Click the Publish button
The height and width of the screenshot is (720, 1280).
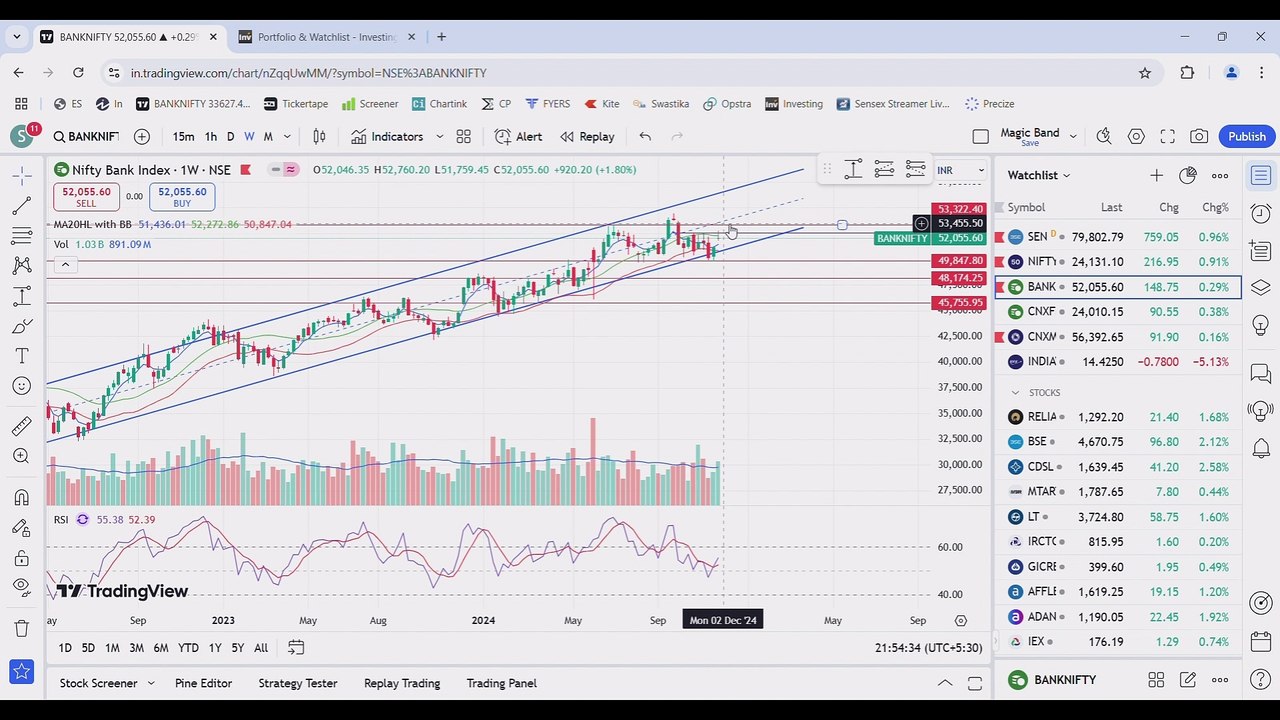(x=1247, y=136)
